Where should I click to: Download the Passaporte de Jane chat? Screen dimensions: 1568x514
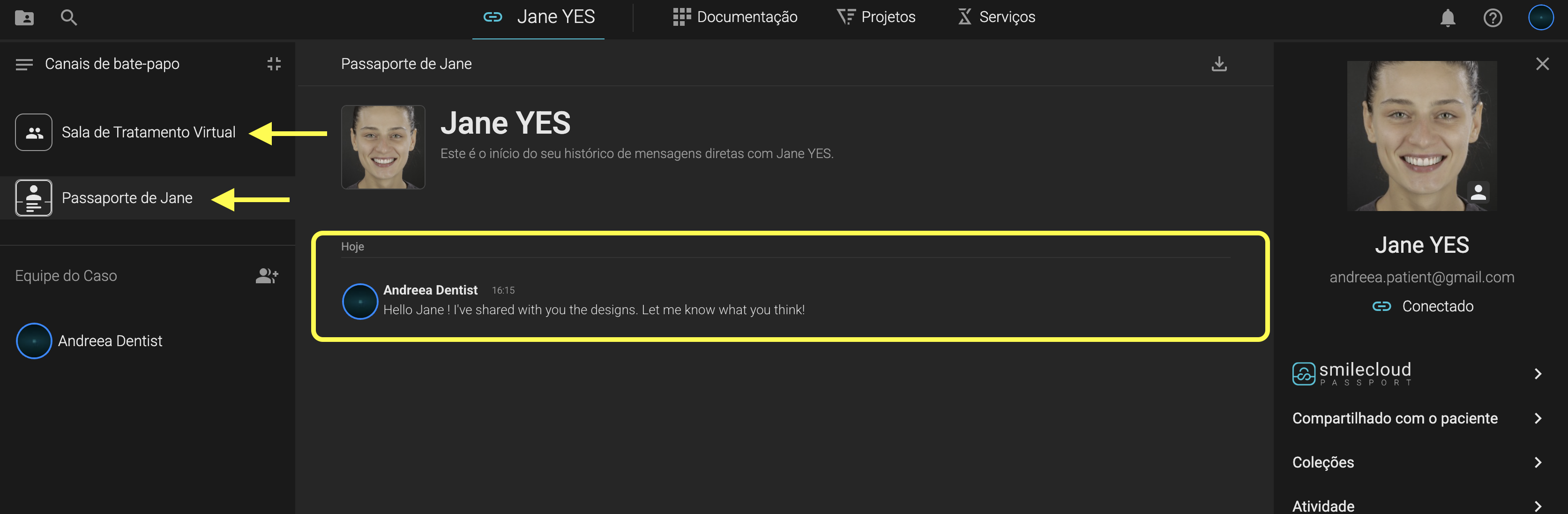coord(1218,64)
